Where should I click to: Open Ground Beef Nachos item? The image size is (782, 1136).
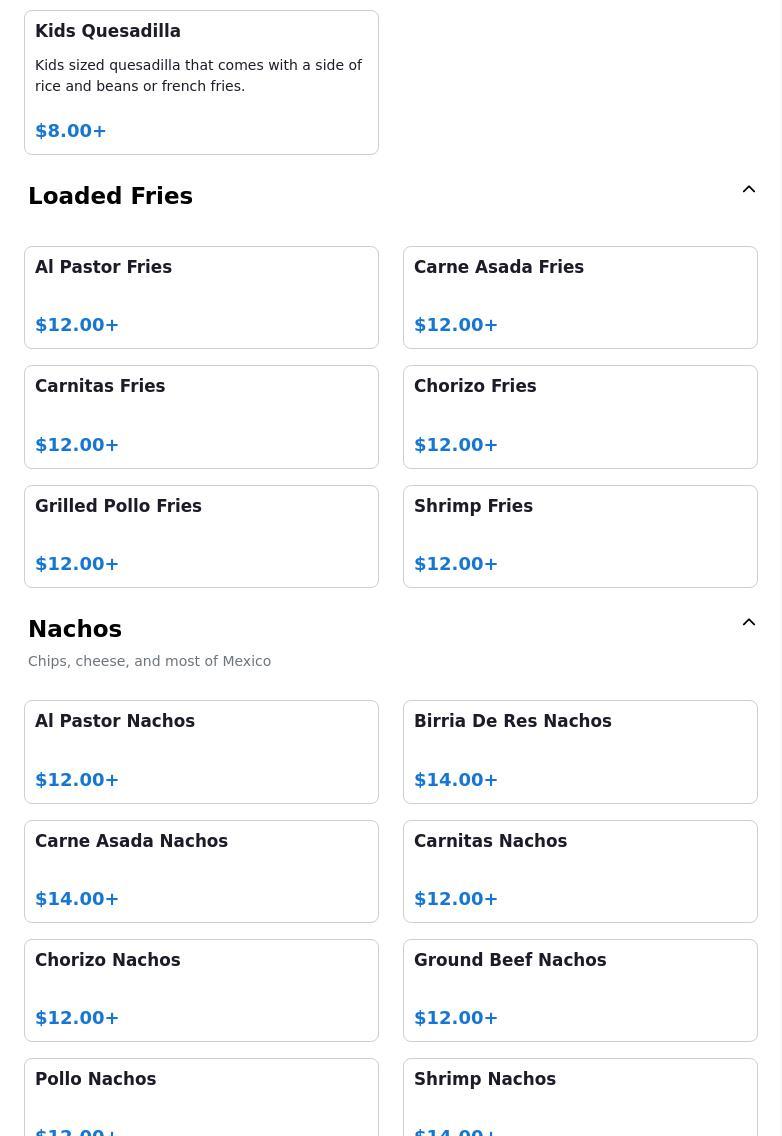pyautogui.click(x=580, y=990)
